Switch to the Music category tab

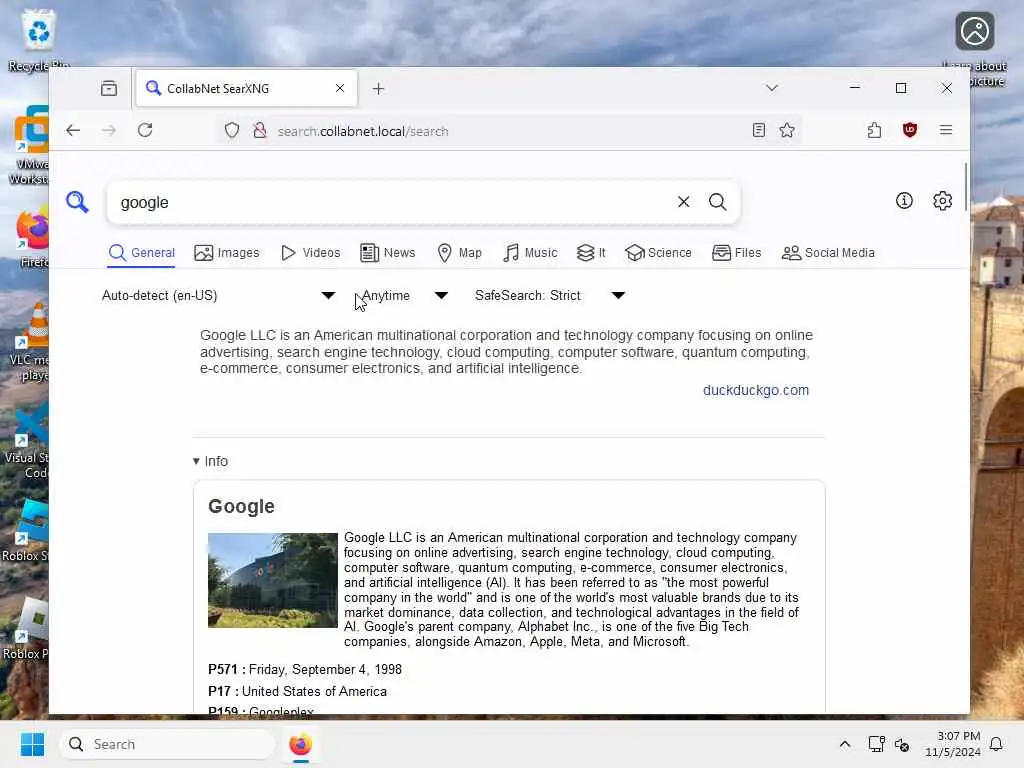coord(530,253)
